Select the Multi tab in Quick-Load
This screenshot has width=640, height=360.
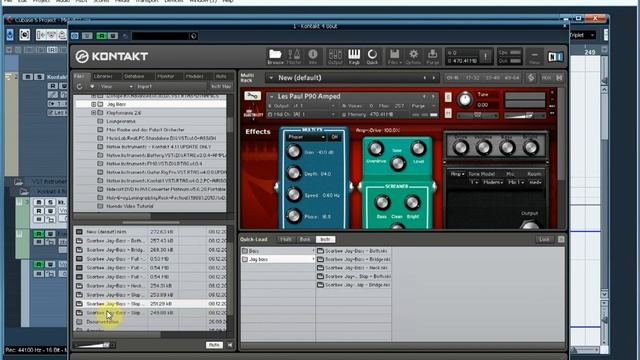286,239
